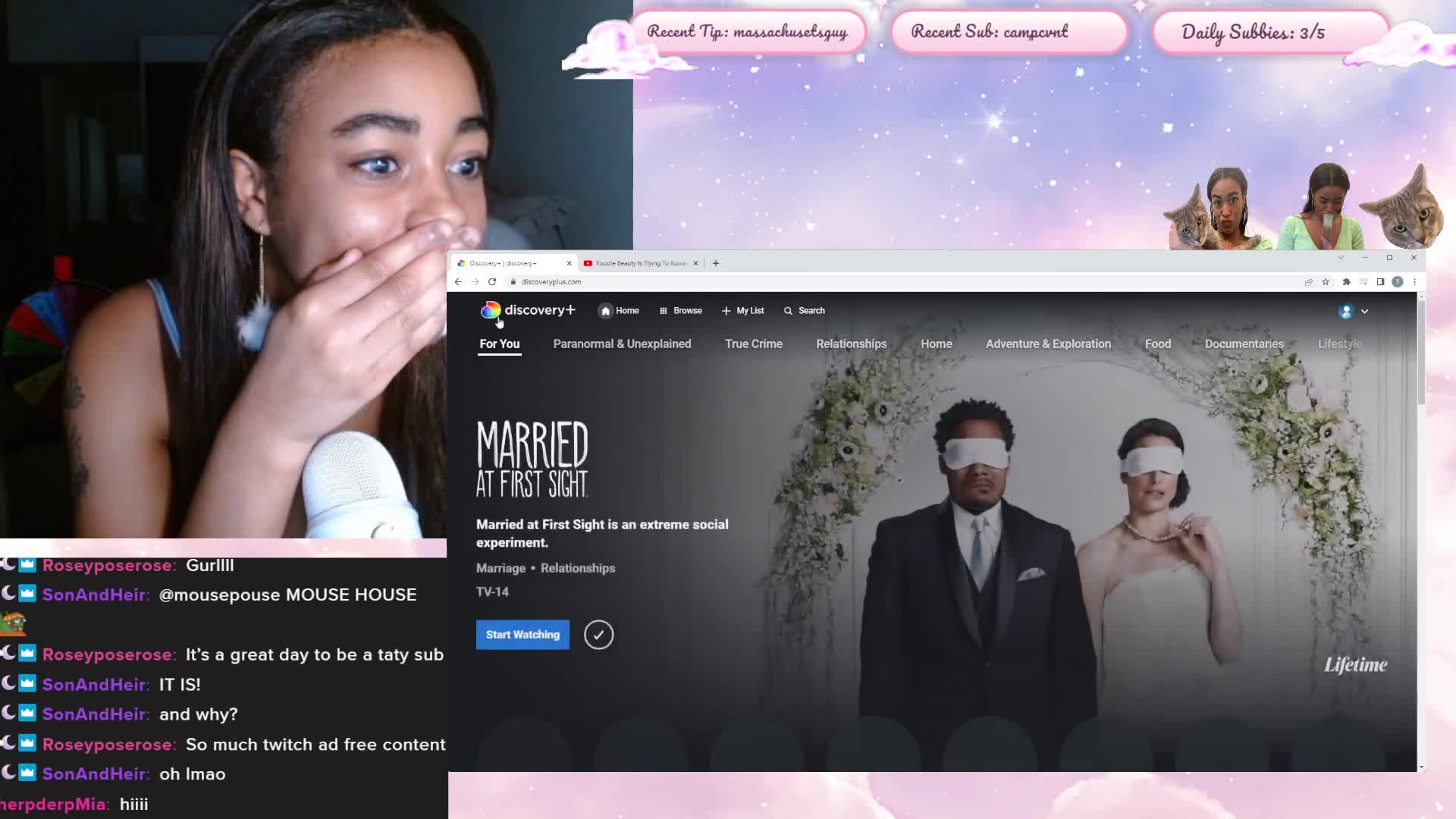Toggle My List checkmark for show

598,635
